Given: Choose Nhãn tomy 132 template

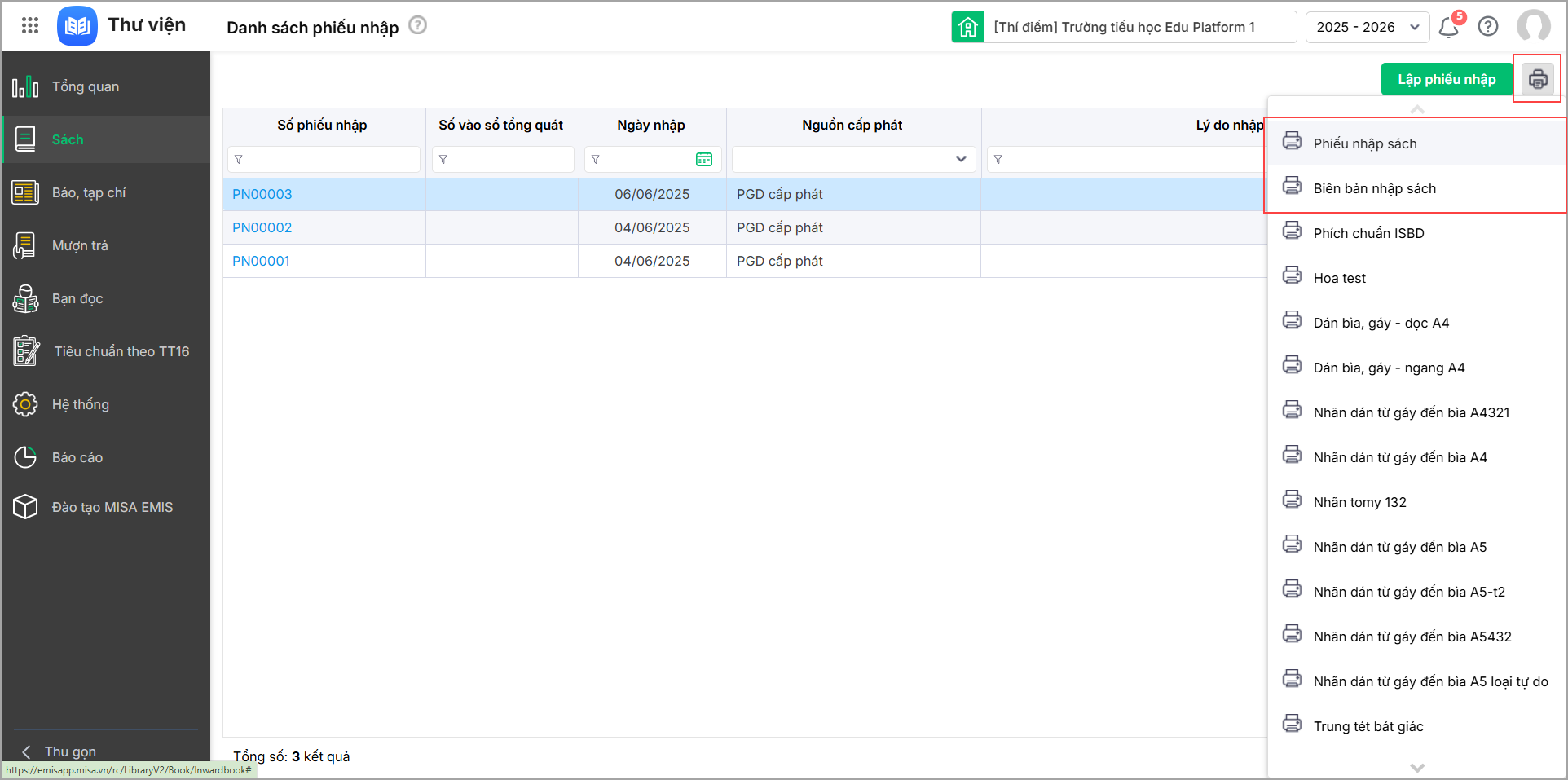Looking at the screenshot, I should coord(1416,502).
